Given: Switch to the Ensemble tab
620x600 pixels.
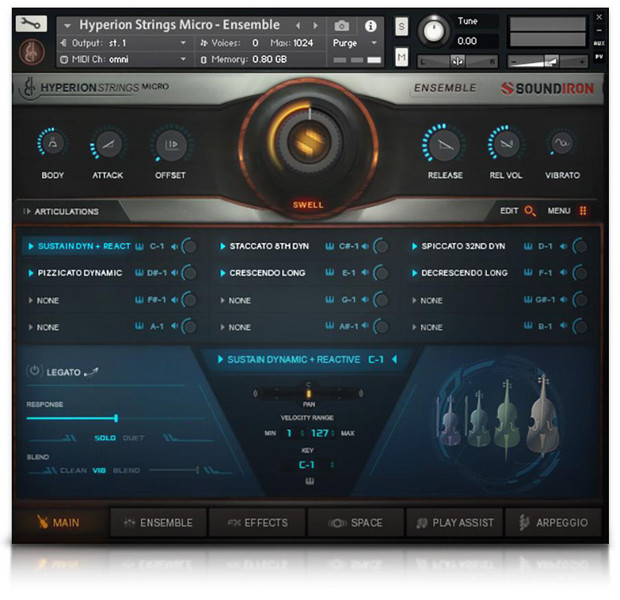Looking at the screenshot, I should click(x=158, y=522).
